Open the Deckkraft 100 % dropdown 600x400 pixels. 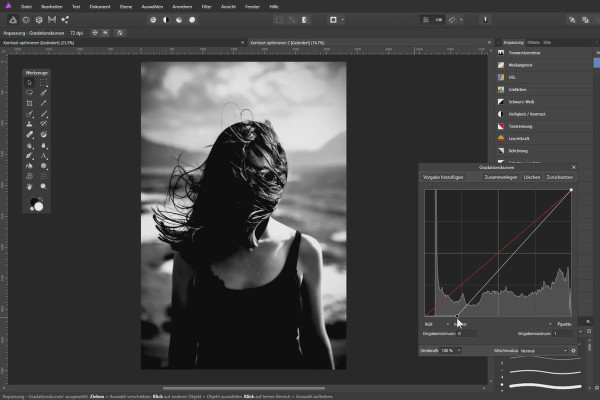tap(451, 350)
